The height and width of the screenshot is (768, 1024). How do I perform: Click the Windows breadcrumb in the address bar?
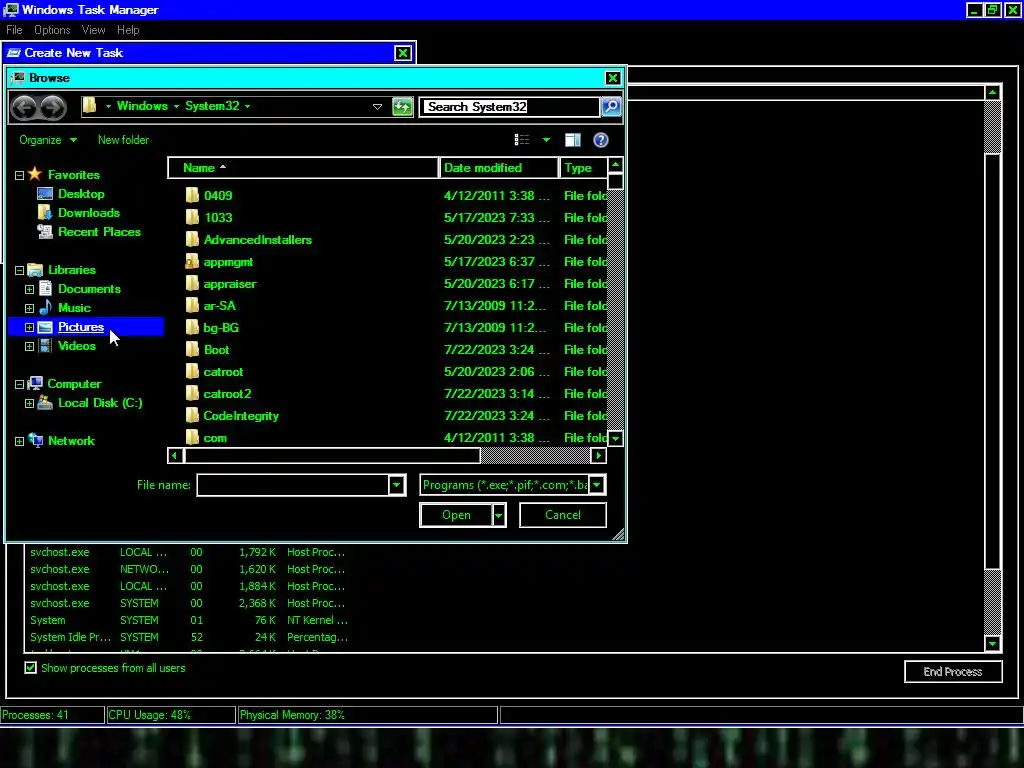(142, 106)
